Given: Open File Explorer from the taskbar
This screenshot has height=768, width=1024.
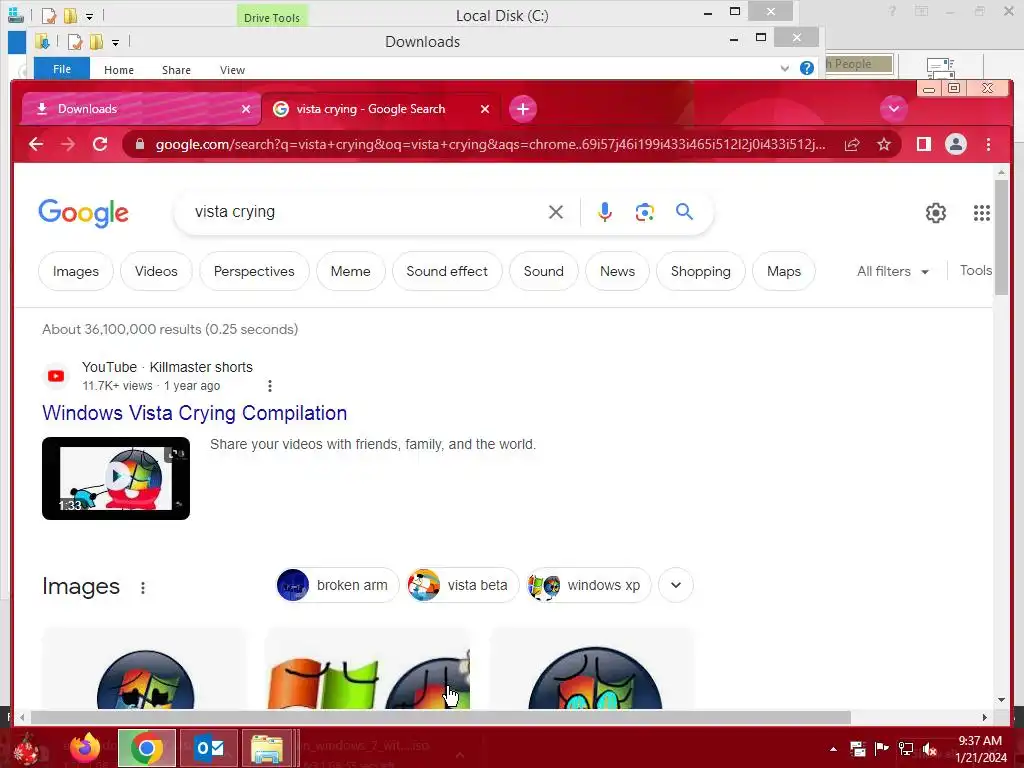Looking at the screenshot, I should [x=266, y=748].
